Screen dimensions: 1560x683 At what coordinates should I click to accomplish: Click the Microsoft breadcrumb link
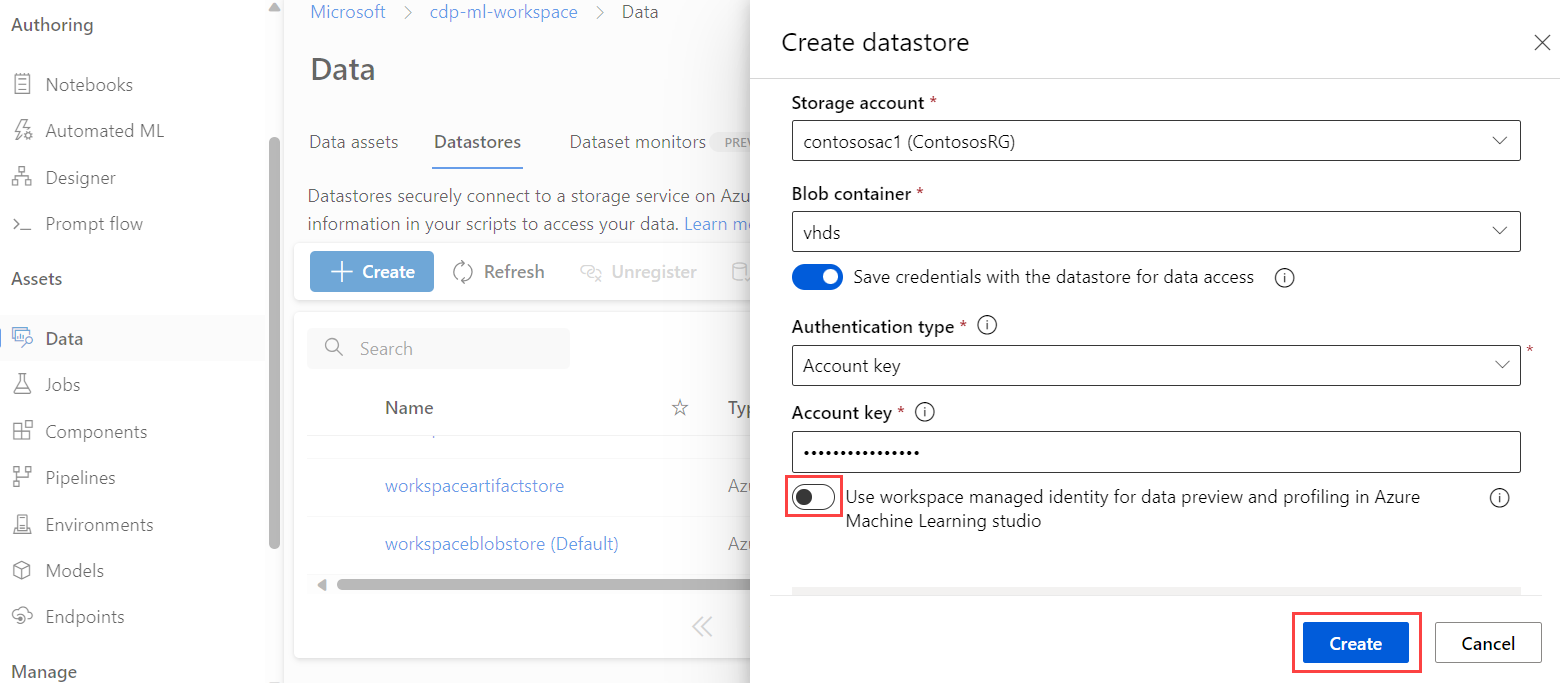point(348,12)
